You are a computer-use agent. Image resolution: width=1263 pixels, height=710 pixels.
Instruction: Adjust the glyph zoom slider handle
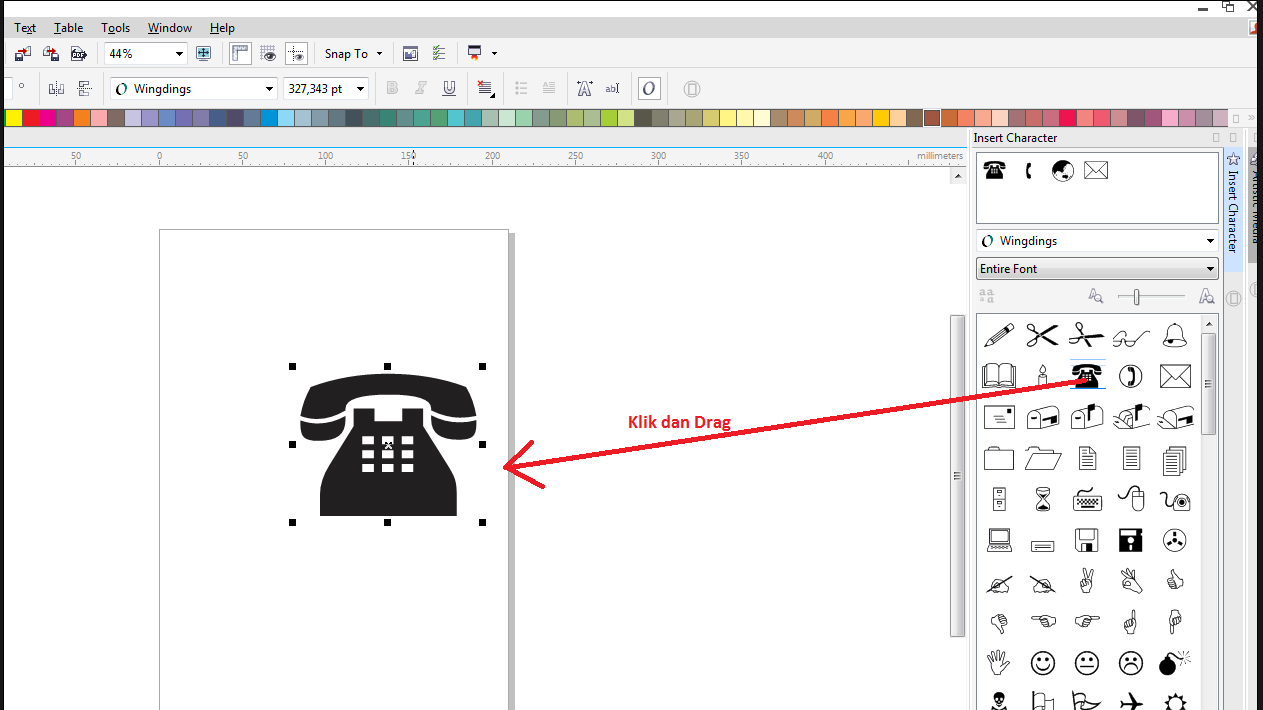[x=1136, y=296]
